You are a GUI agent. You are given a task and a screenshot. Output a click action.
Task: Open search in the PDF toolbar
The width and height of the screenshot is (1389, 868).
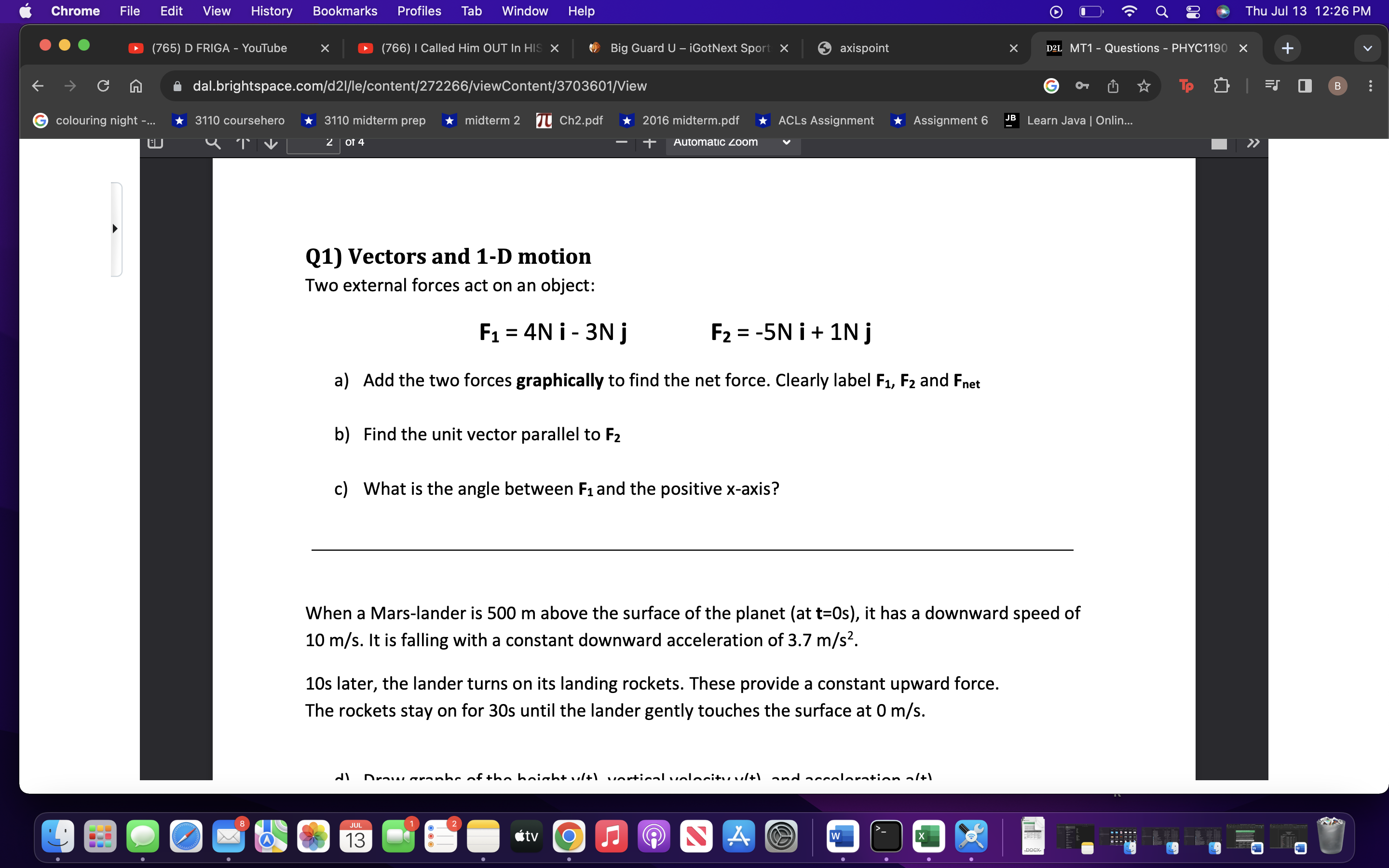[214, 143]
